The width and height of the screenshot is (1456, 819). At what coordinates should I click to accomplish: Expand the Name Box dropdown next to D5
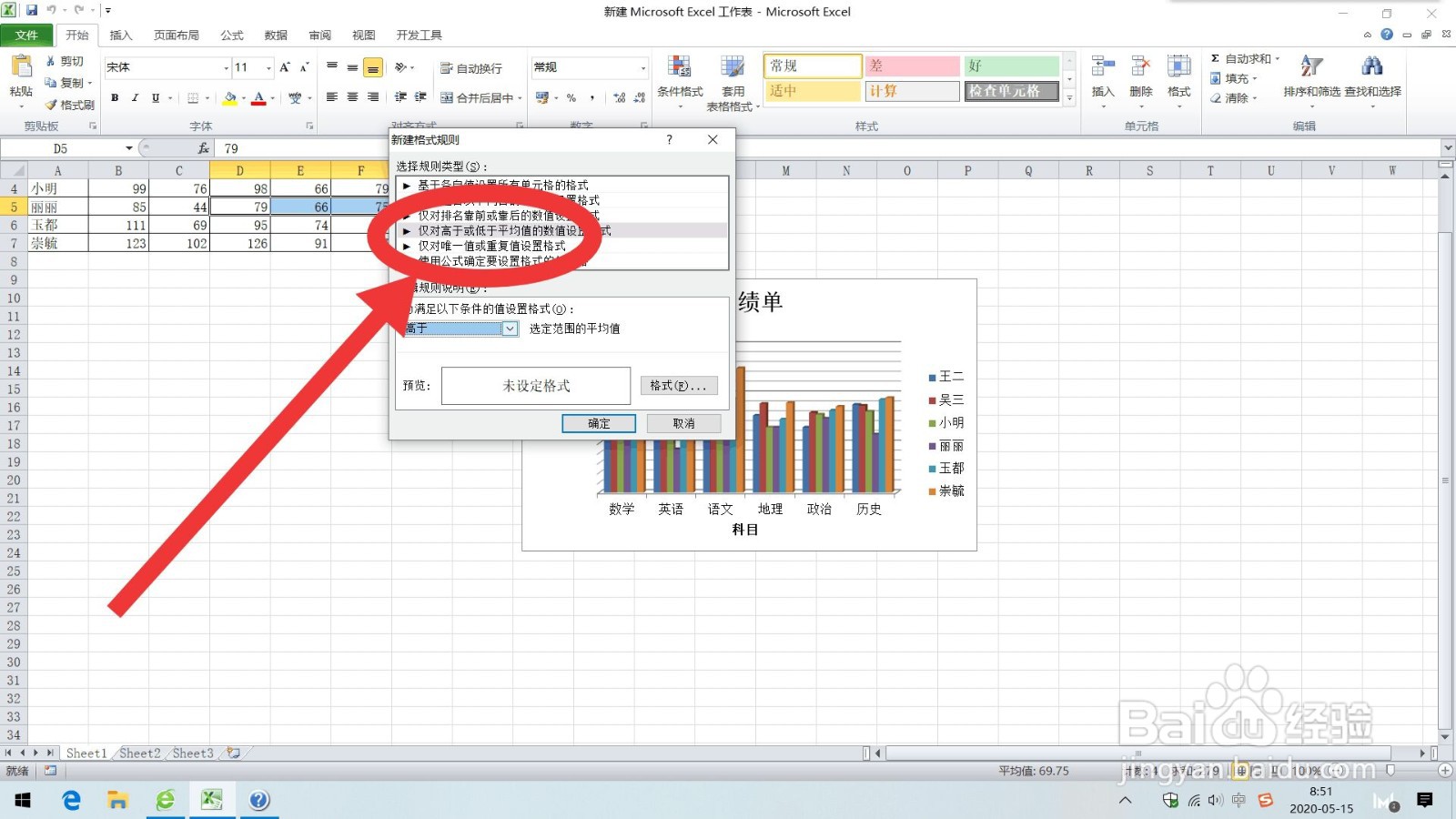(x=129, y=148)
